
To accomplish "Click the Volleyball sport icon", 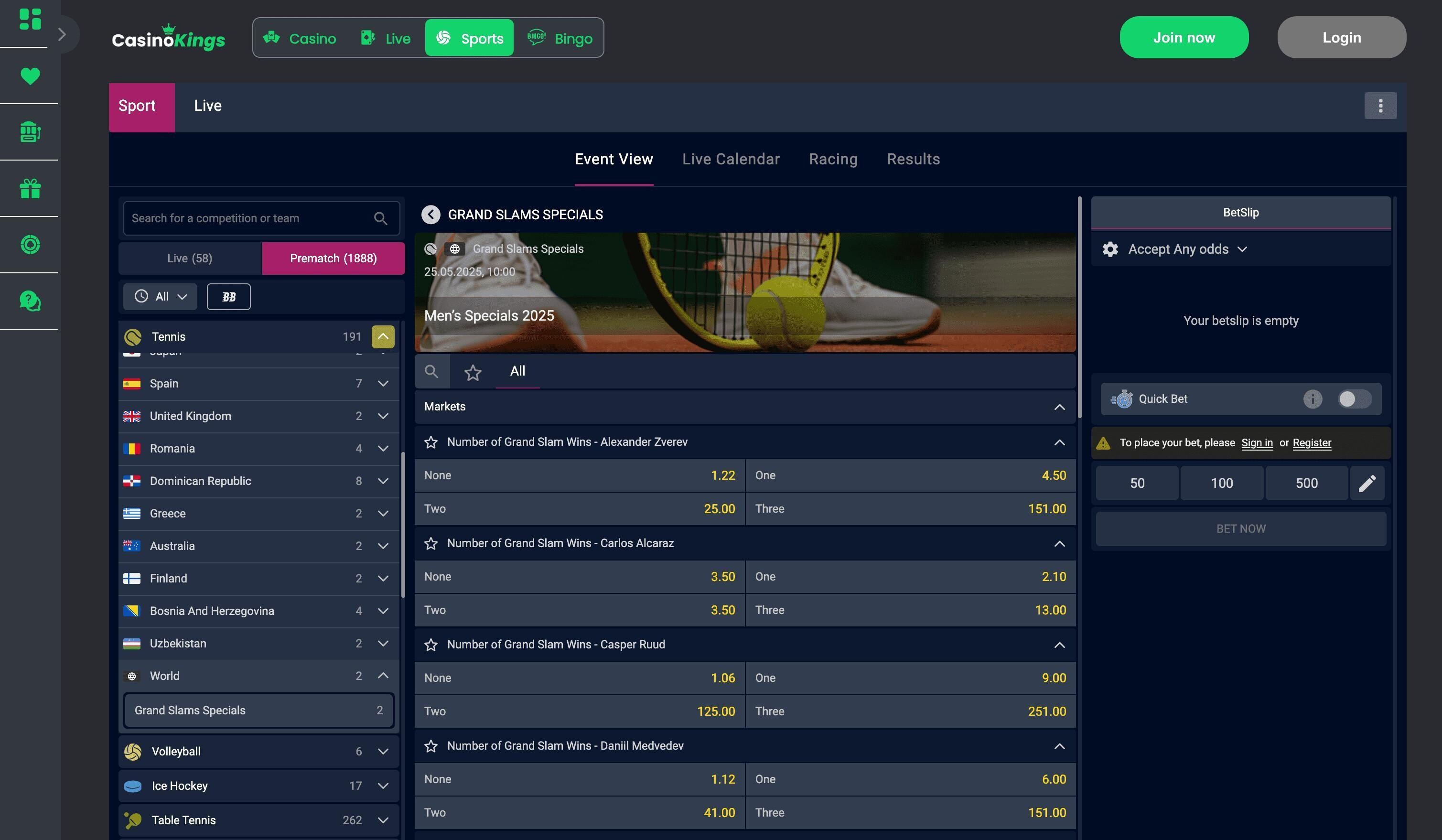I will (x=133, y=751).
